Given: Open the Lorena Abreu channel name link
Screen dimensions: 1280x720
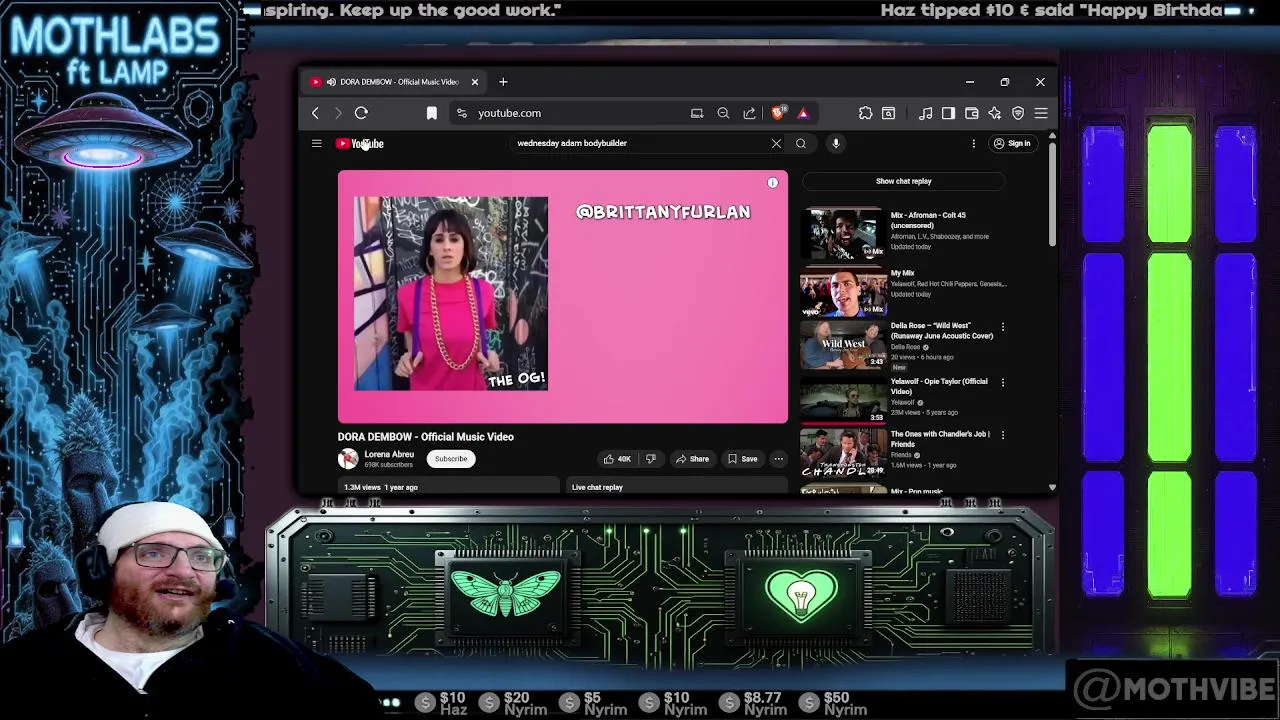Looking at the screenshot, I should point(389,454).
